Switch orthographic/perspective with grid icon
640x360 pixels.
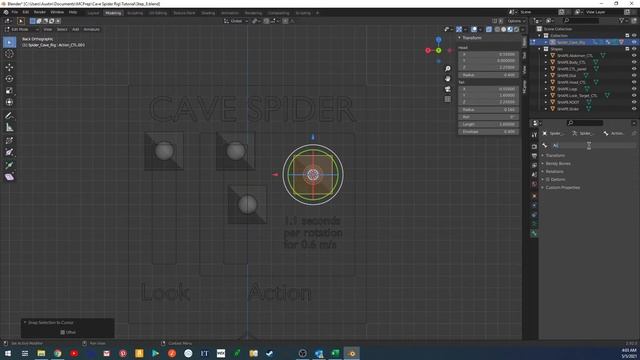pos(448,99)
